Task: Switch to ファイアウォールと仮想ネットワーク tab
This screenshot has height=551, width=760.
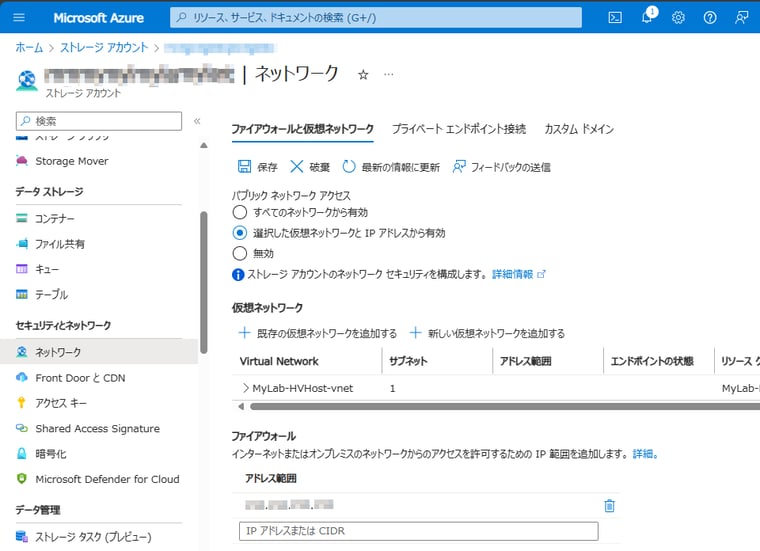Action: tap(302, 129)
